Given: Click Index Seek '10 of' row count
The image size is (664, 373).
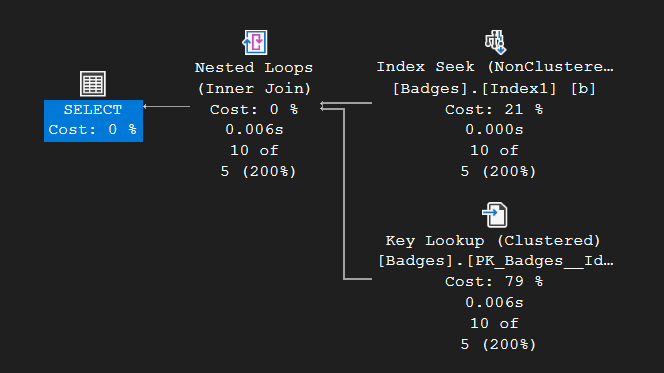Looking at the screenshot, I should click(494, 150).
